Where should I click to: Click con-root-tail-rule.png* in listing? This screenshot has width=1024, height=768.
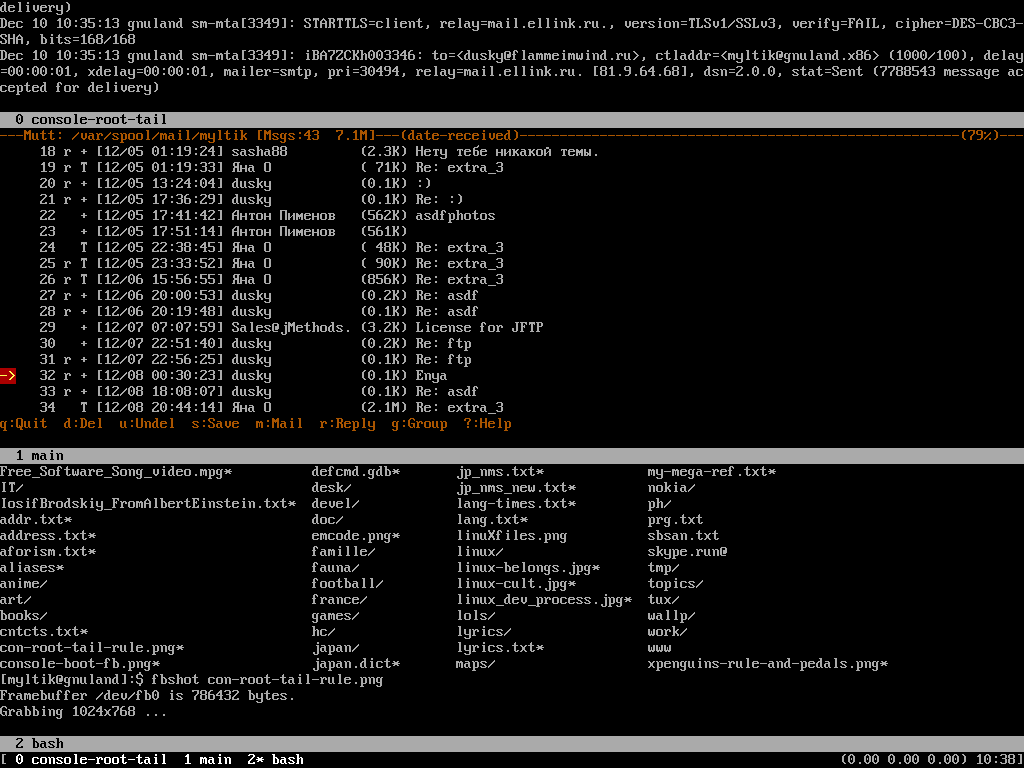[92, 648]
